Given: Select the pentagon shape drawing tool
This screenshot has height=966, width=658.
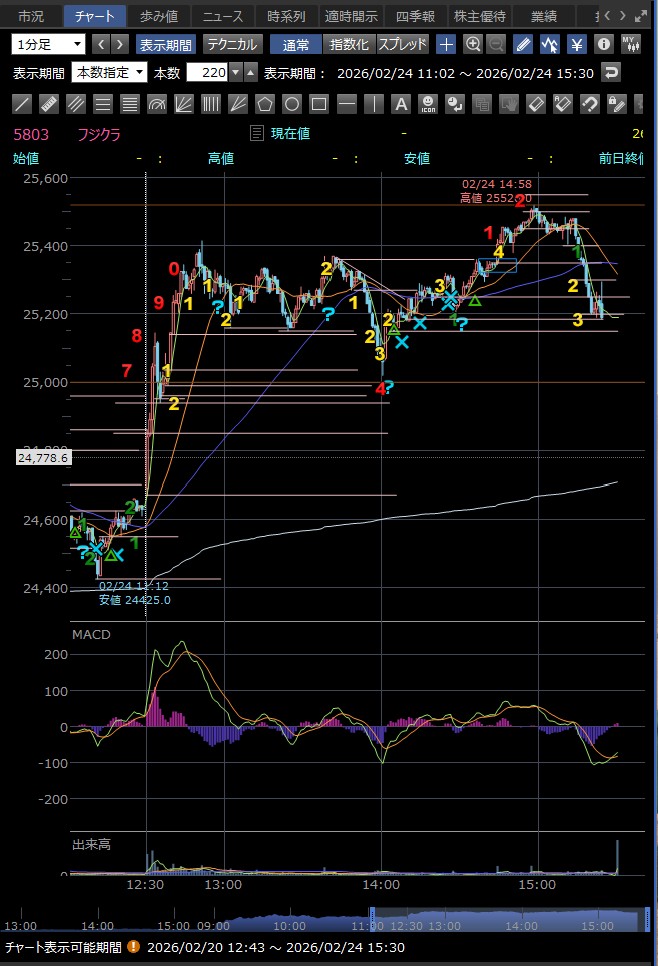Looking at the screenshot, I should (x=265, y=103).
